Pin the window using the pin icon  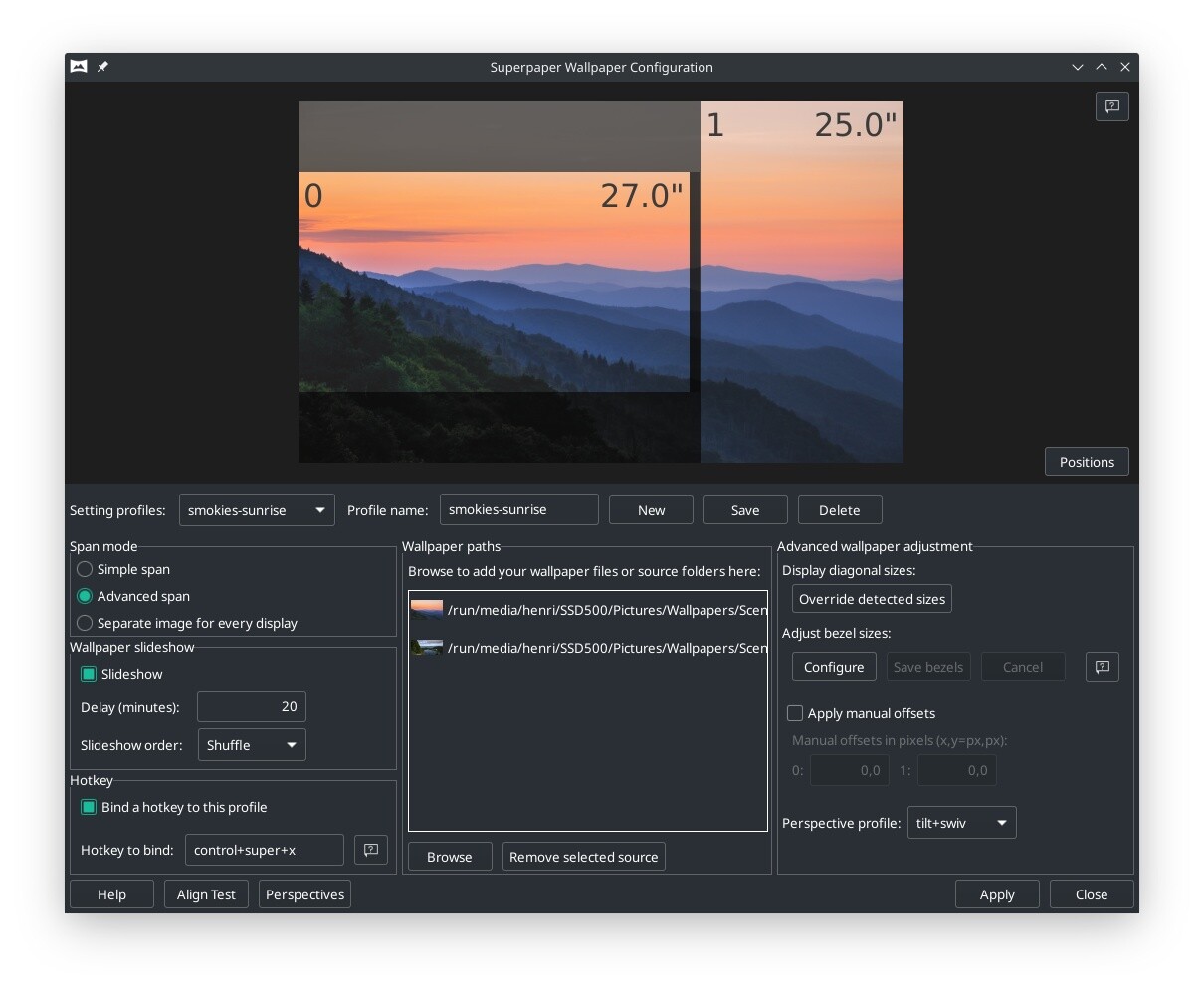pyautogui.click(x=102, y=67)
